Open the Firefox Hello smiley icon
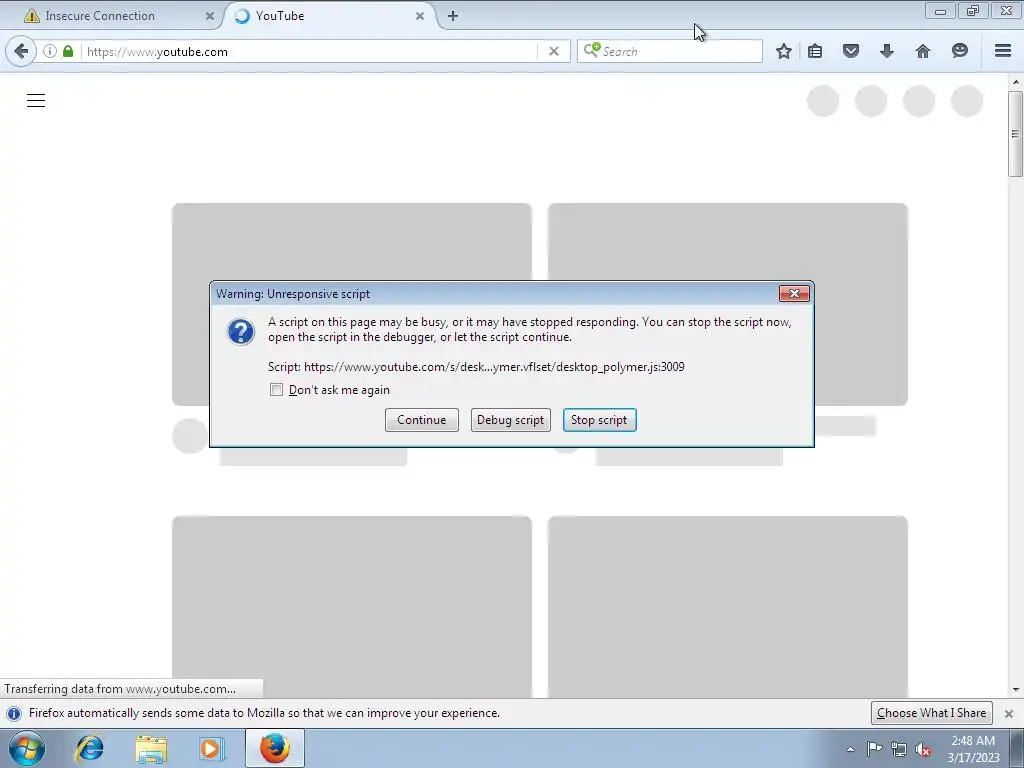 click(x=959, y=51)
